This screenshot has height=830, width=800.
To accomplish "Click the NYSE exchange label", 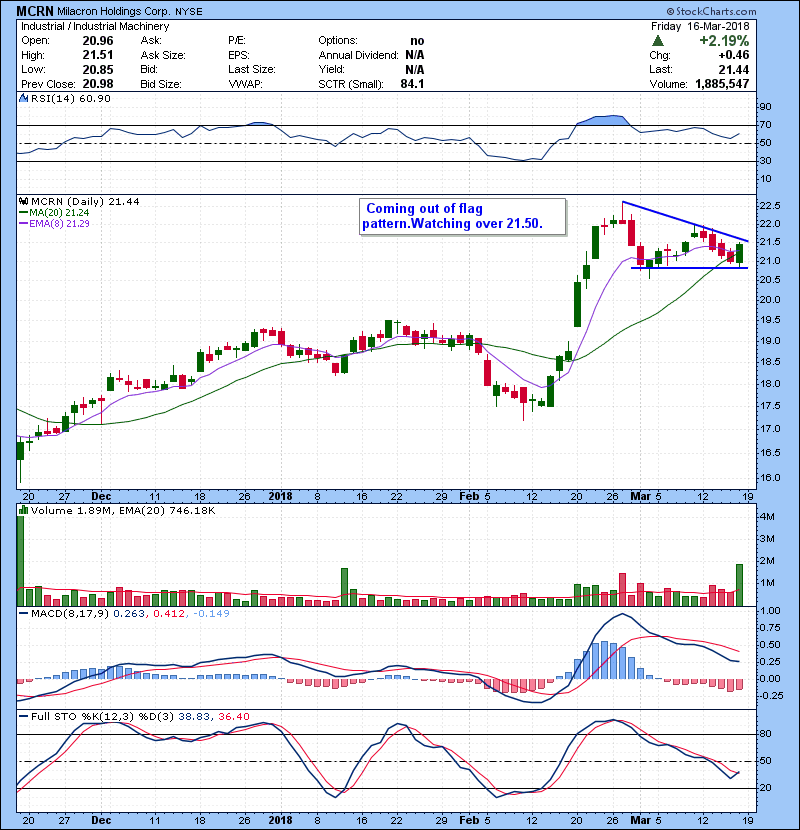I will point(188,12).
